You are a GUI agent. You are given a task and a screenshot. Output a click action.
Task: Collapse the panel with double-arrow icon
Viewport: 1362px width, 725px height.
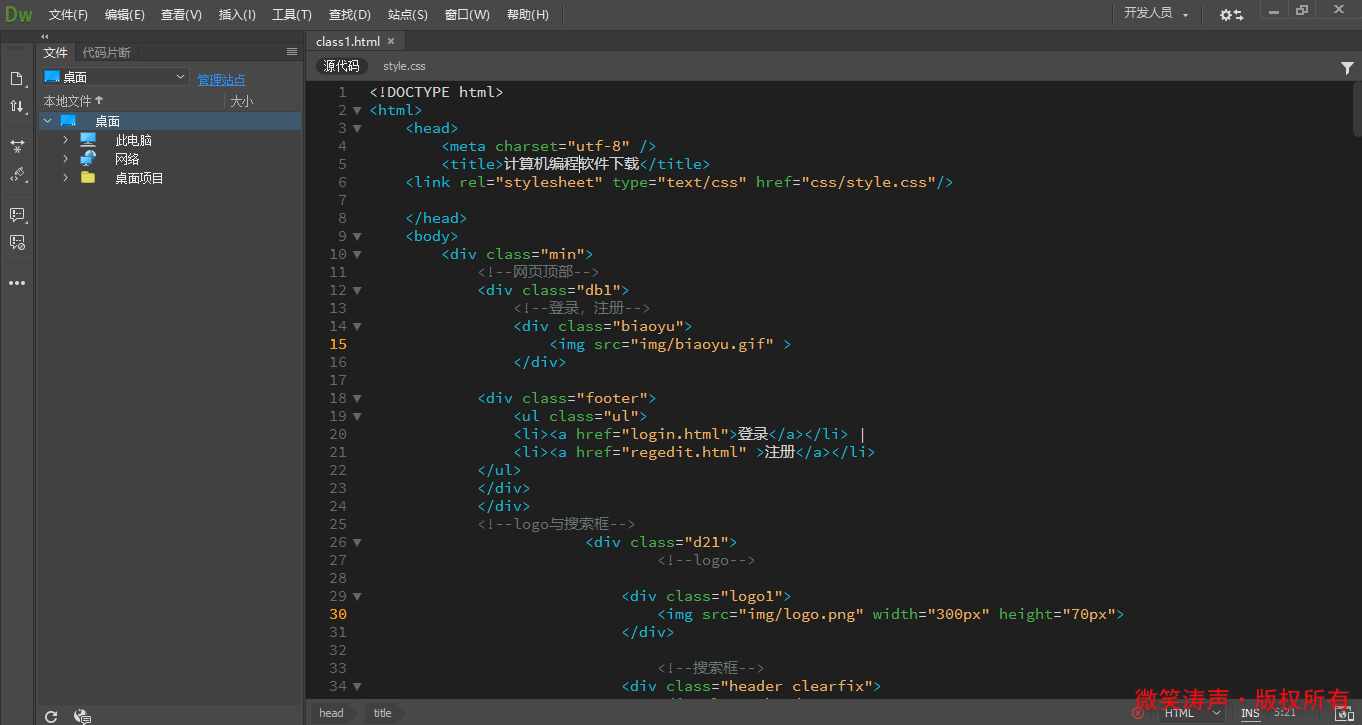pos(44,36)
